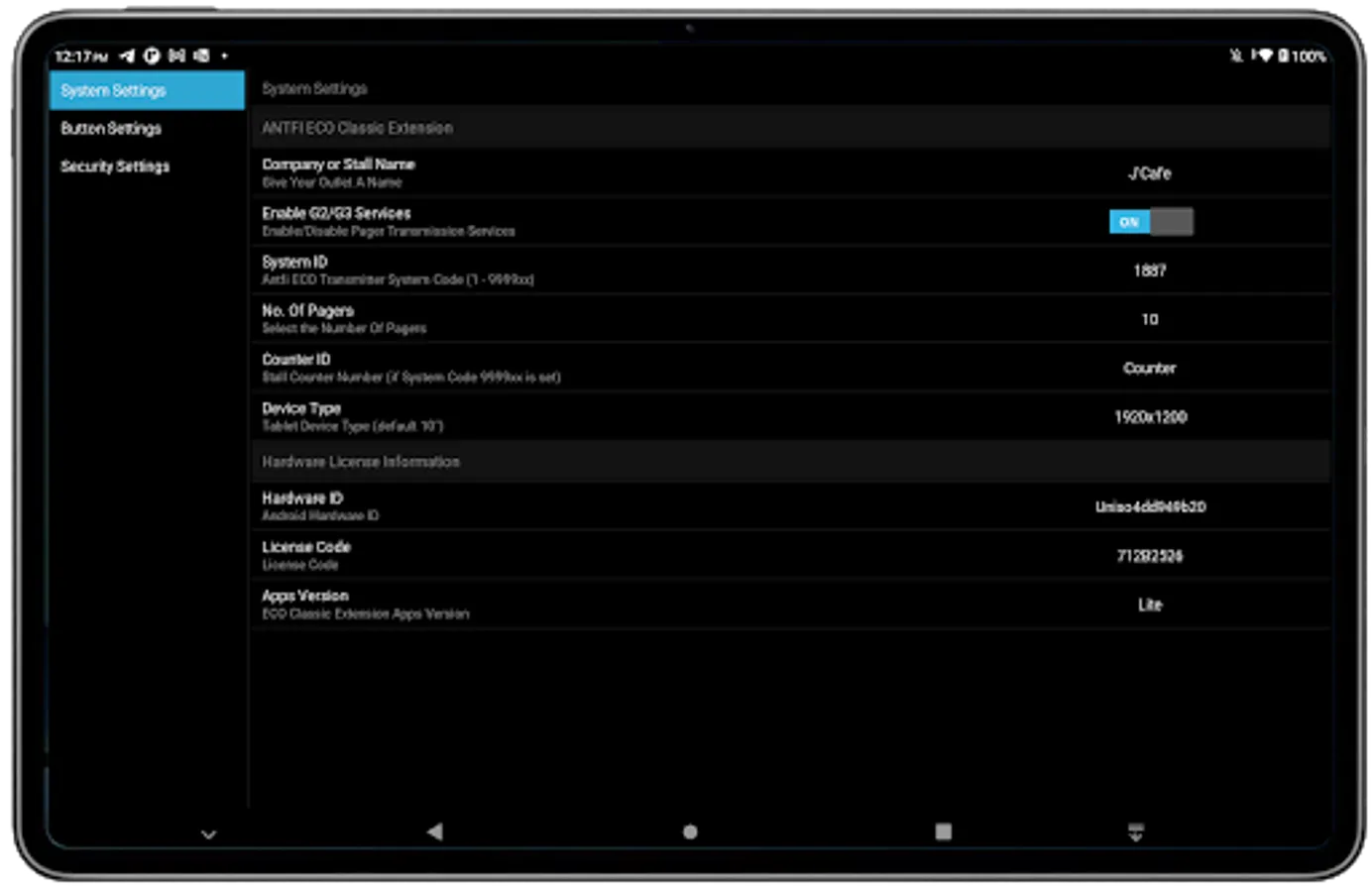Image resolution: width=1372 pixels, height=892 pixels.
Task: Tap the pull-down arrow icon right of Recents
Action: click(1136, 832)
